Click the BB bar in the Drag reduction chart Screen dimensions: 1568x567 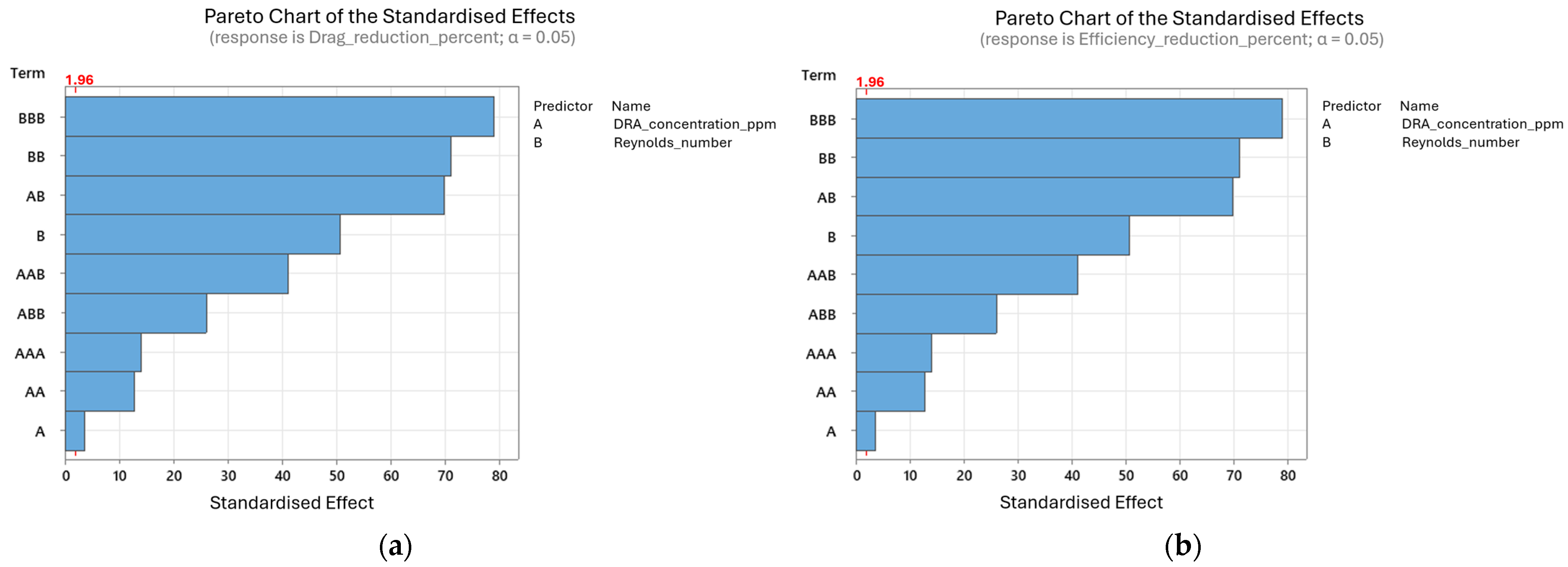pos(258,156)
